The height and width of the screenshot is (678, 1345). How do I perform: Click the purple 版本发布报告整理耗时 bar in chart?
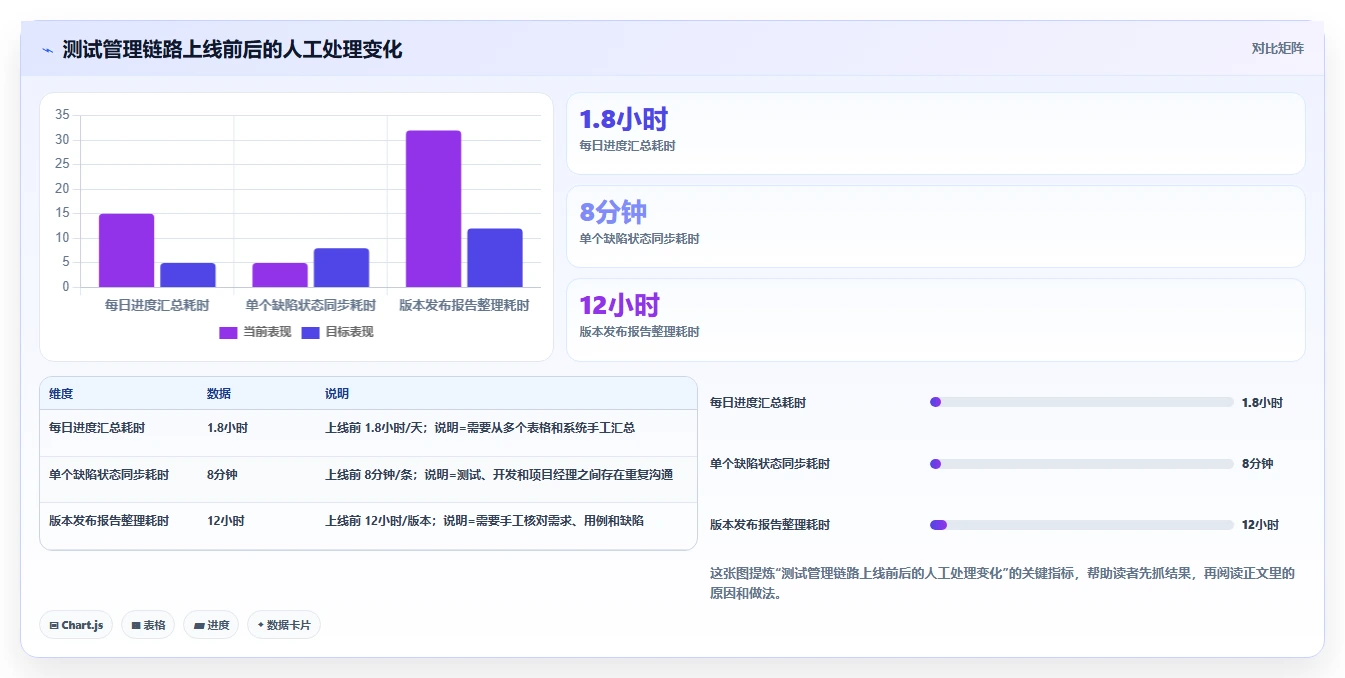(x=433, y=209)
